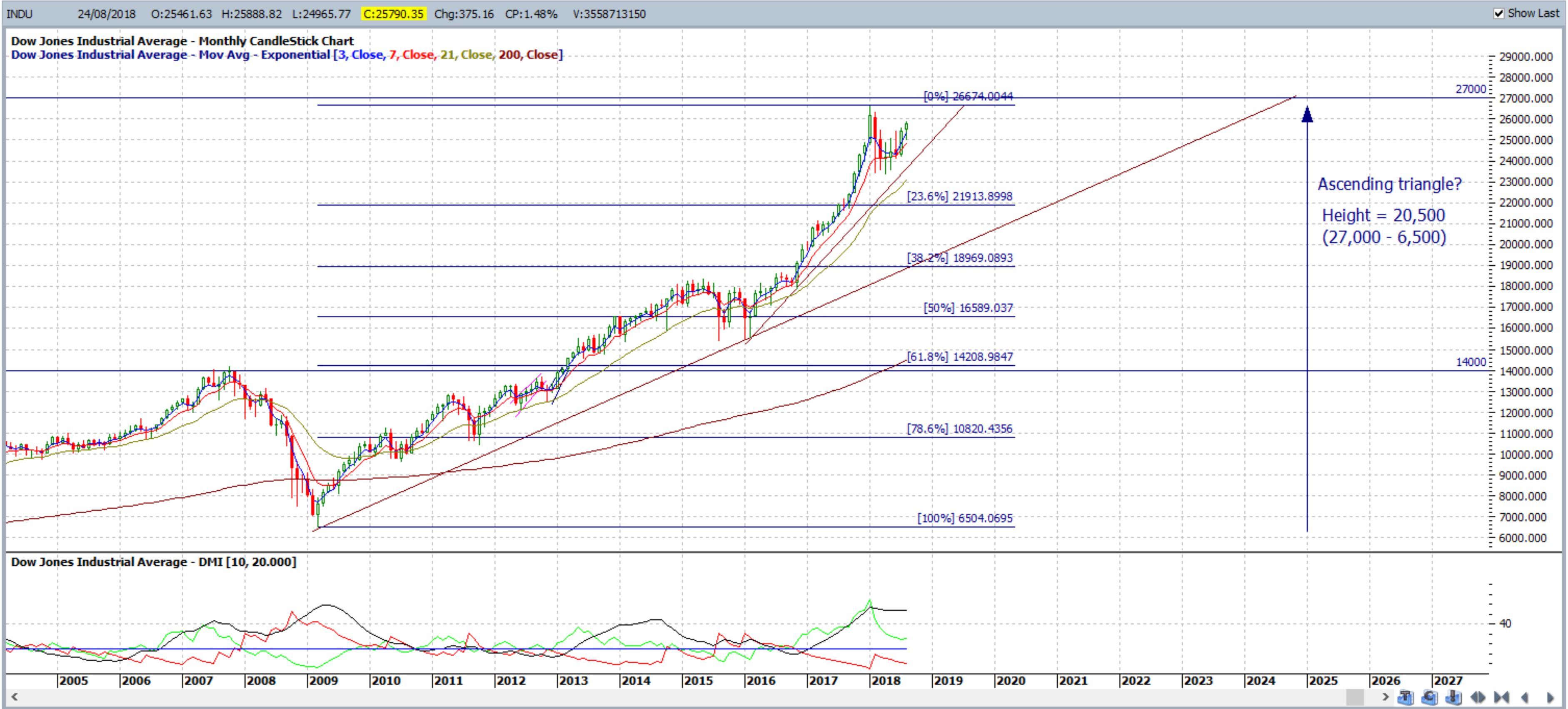Click the Chg:375.16 value in header

coord(464,13)
